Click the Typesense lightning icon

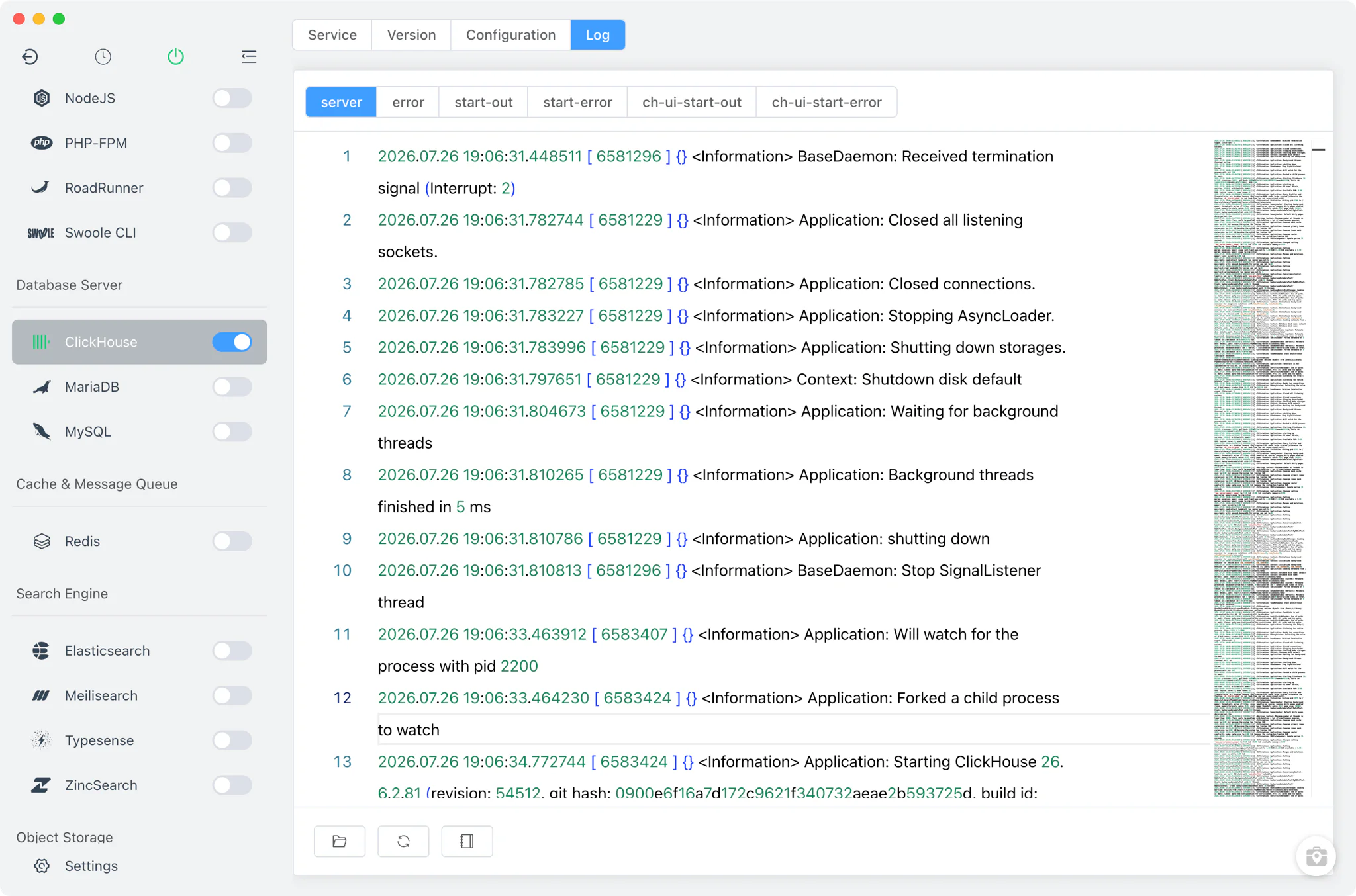coord(42,740)
